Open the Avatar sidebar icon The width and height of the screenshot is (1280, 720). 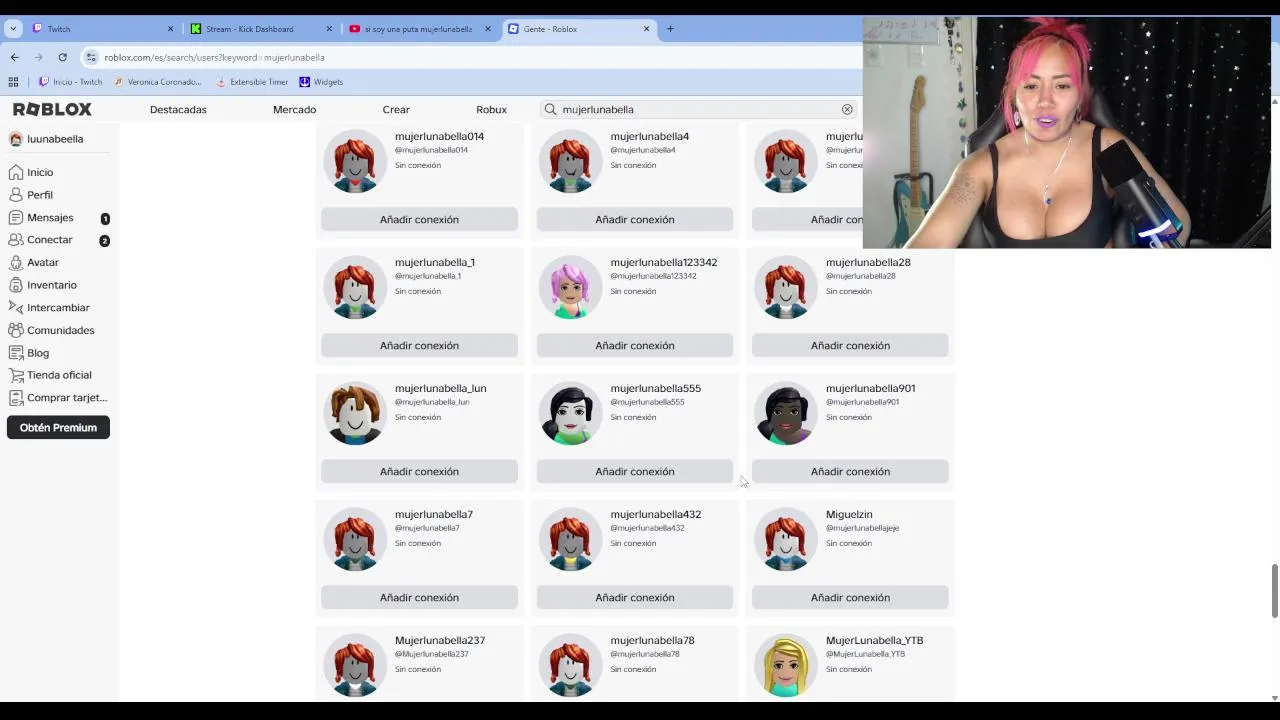pos(15,262)
